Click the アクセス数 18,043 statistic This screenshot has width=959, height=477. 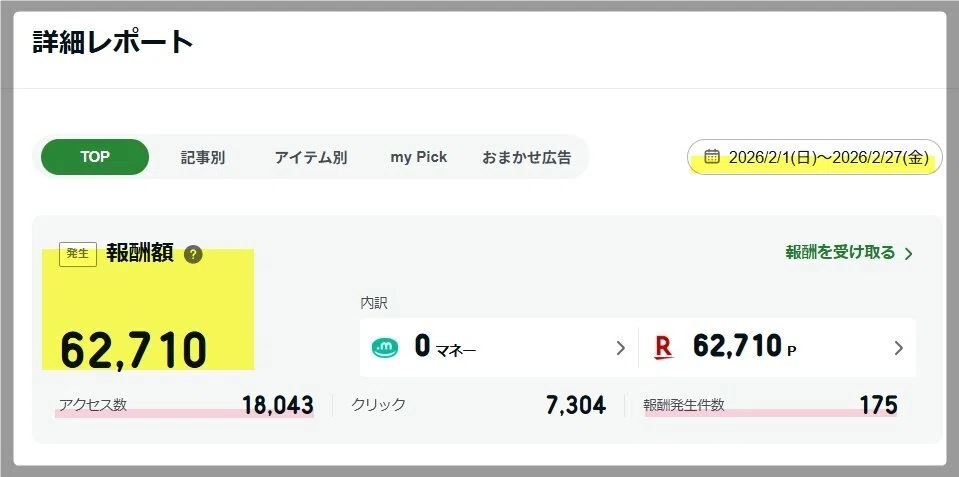[x=185, y=405]
